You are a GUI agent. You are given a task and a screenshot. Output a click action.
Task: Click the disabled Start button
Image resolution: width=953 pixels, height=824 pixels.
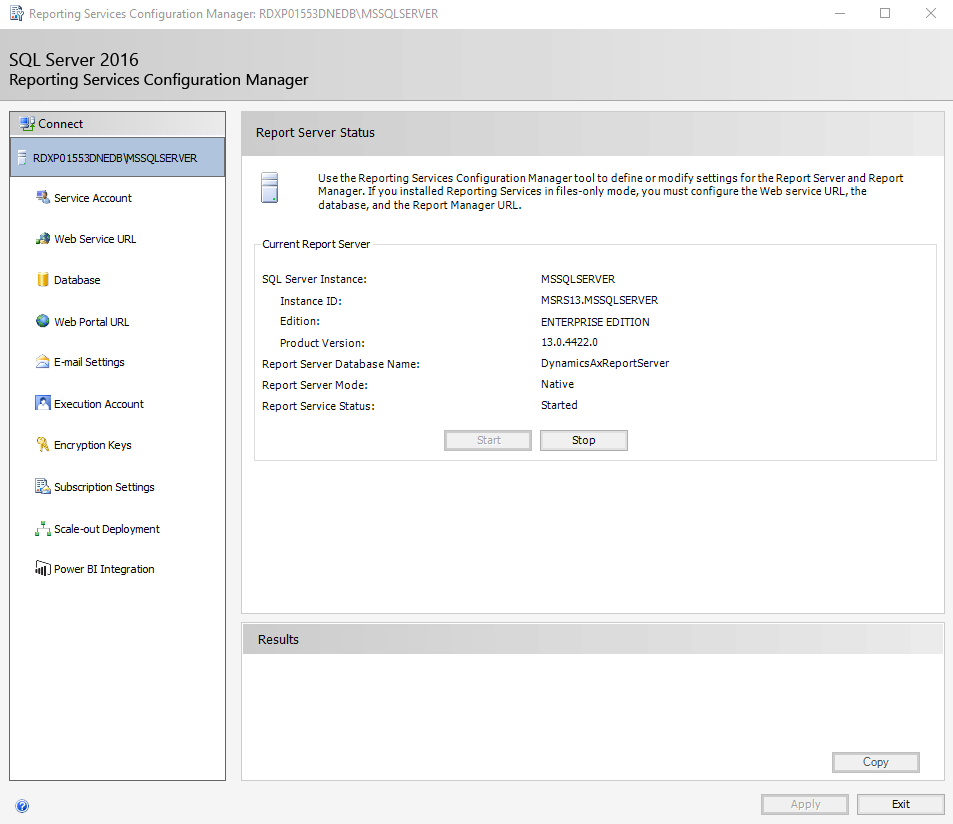[x=487, y=440]
